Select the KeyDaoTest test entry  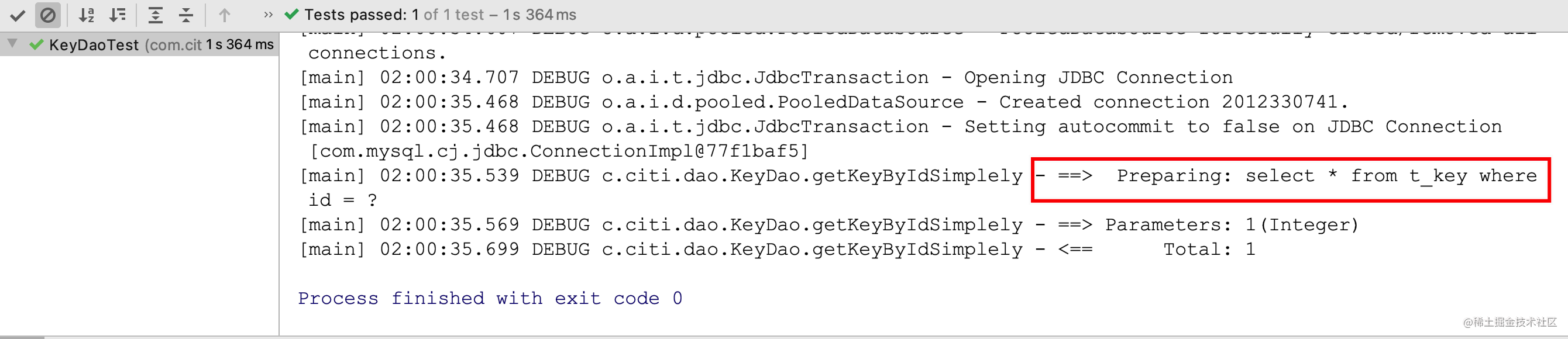tap(94, 45)
